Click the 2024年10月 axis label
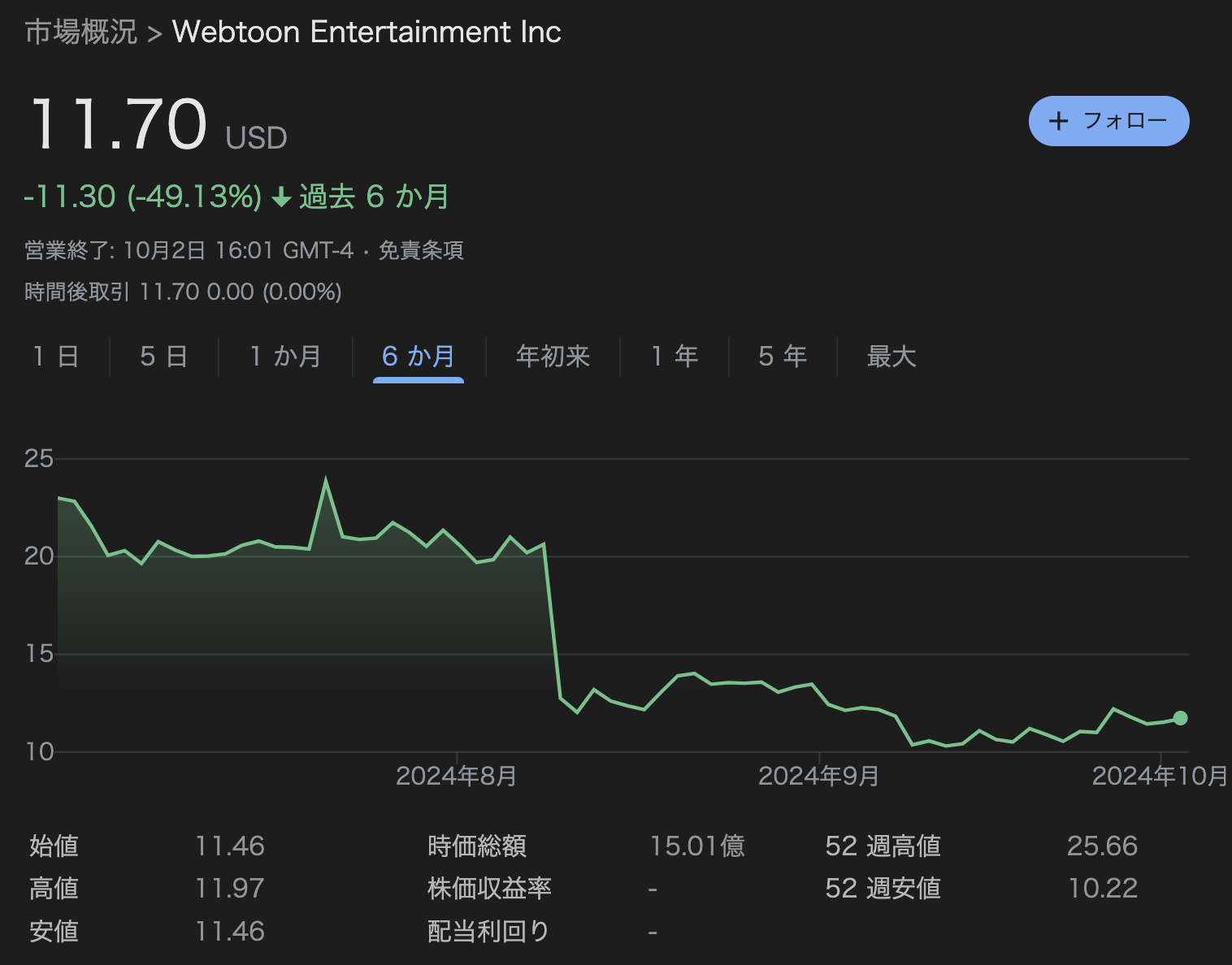The height and width of the screenshot is (965, 1232). [x=1159, y=777]
